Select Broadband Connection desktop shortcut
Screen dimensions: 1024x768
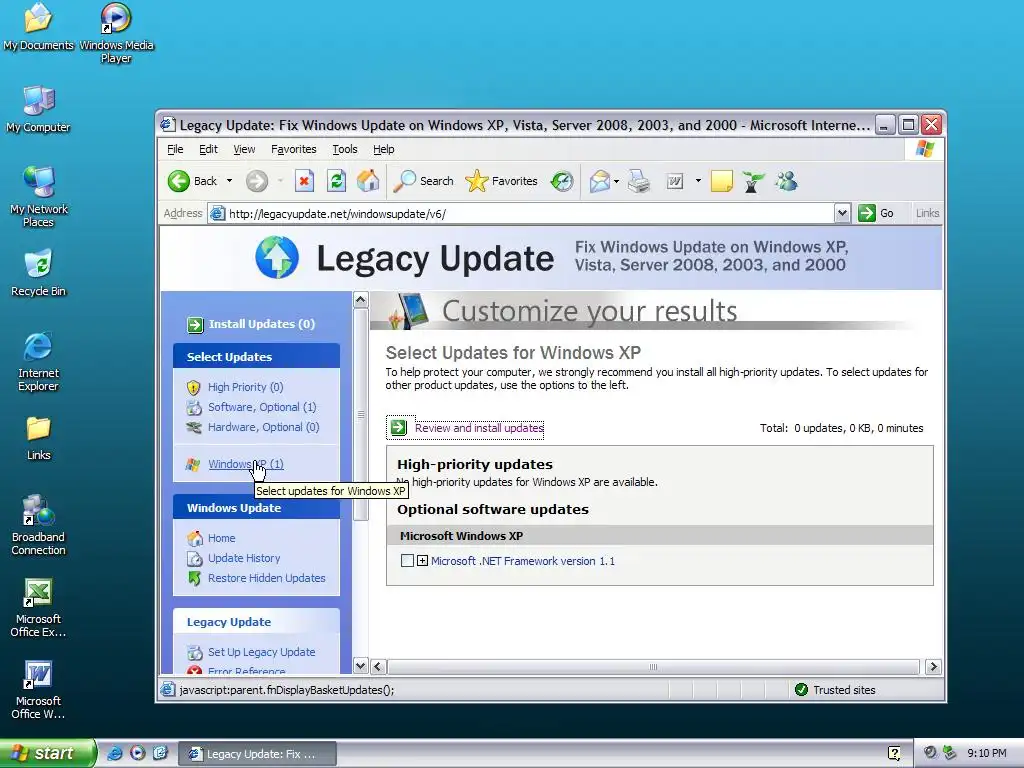(38, 525)
